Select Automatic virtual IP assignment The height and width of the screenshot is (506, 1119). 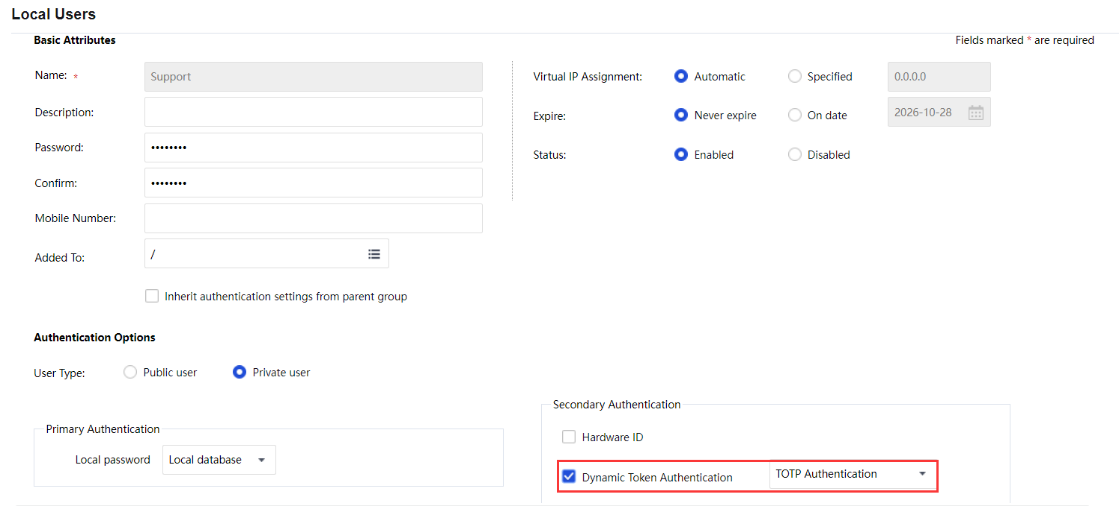click(681, 76)
